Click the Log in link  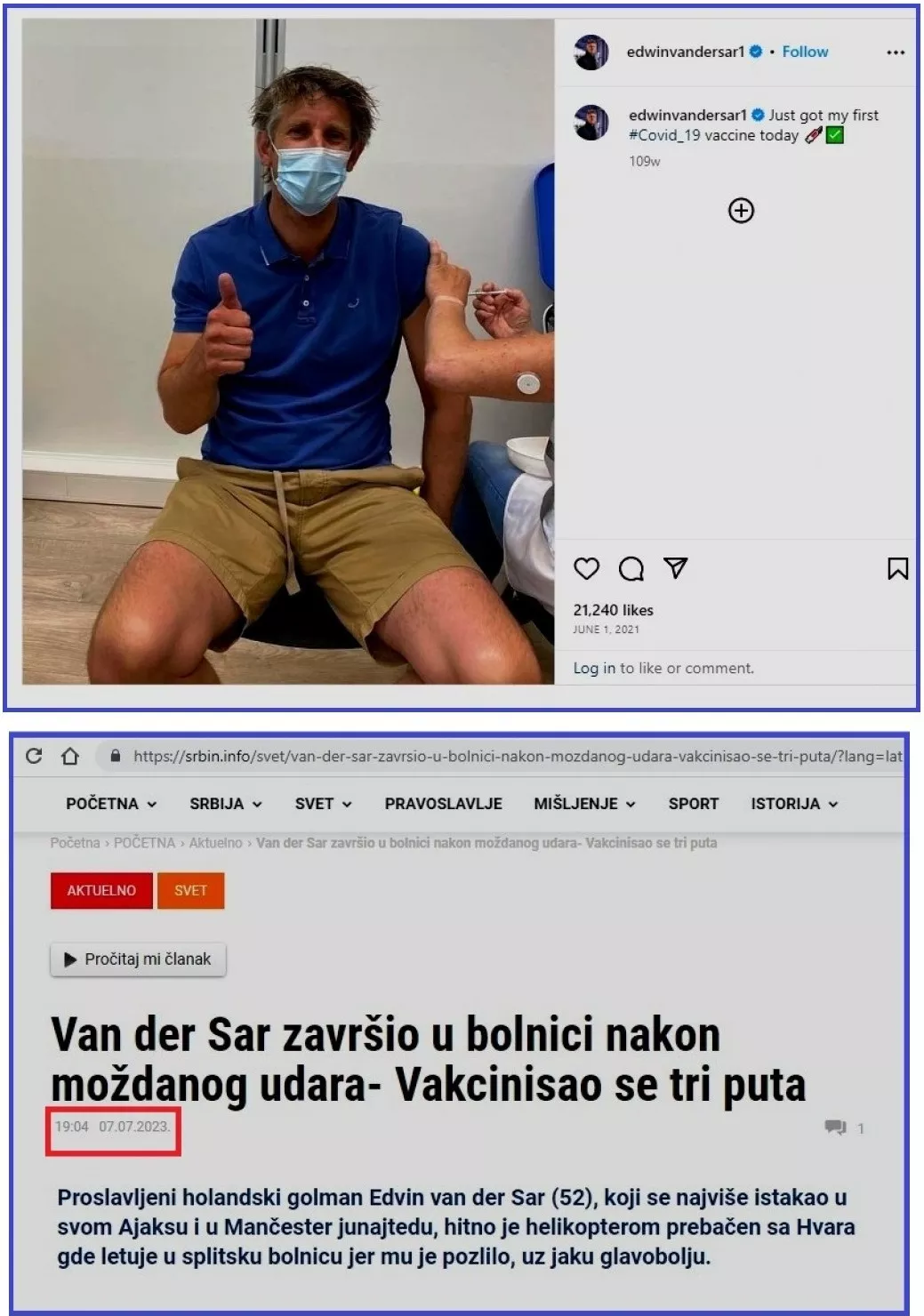click(x=594, y=668)
